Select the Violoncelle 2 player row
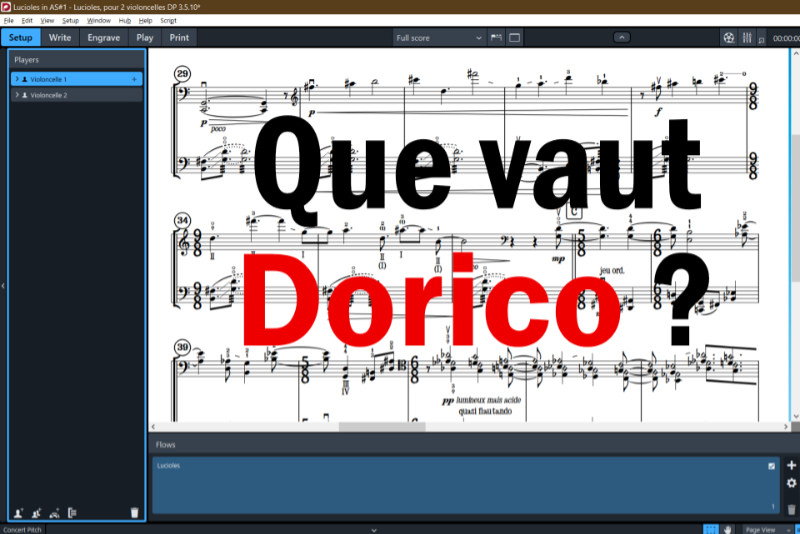This screenshot has height=534, width=800. [77, 95]
